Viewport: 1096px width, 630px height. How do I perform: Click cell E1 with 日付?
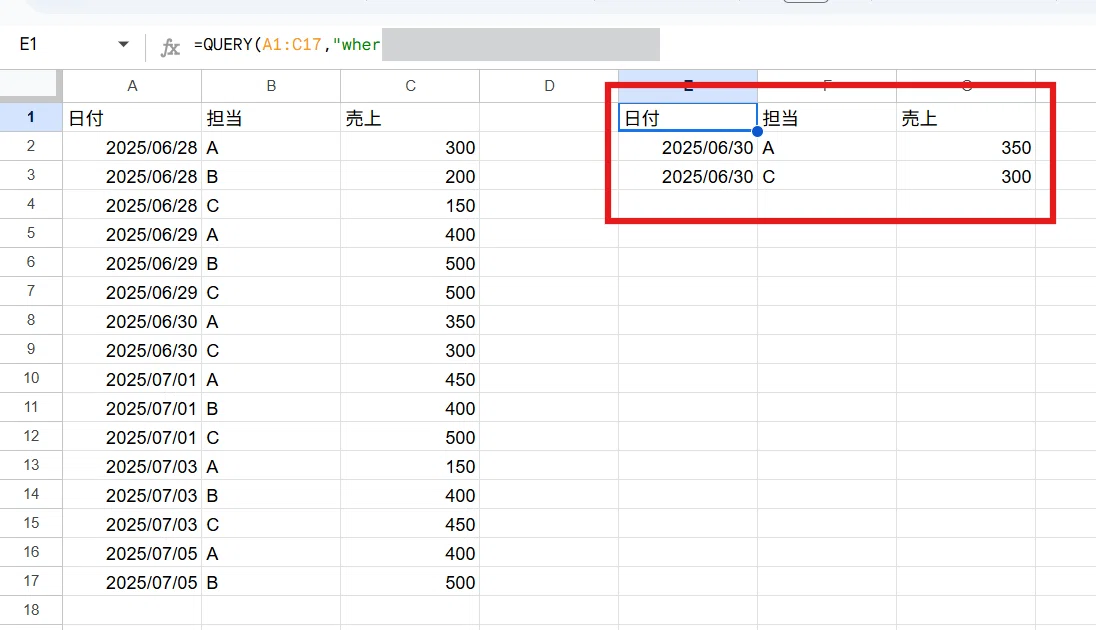coord(688,117)
